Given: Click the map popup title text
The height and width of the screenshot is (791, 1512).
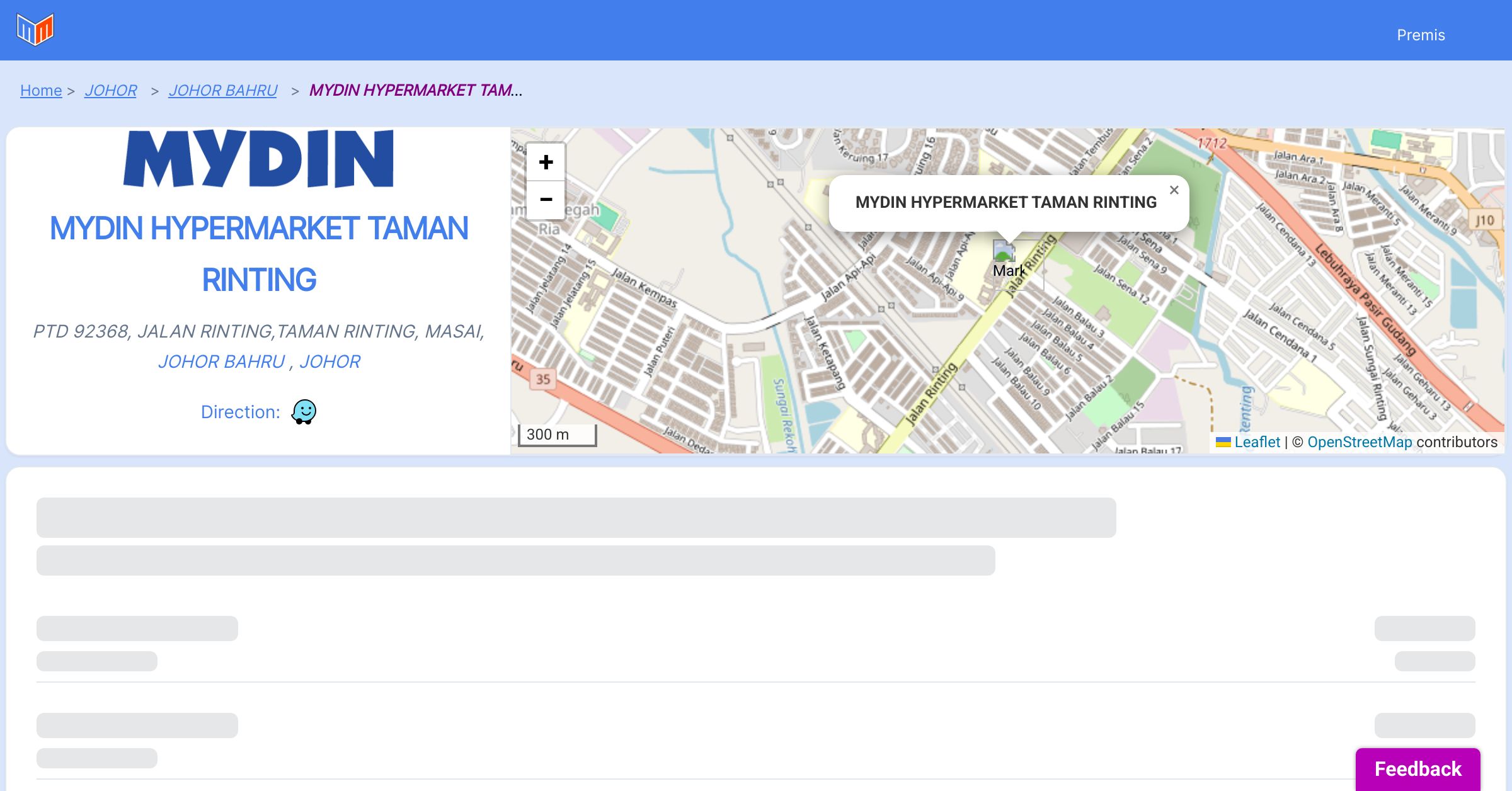Looking at the screenshot, I should [1005, 202].
